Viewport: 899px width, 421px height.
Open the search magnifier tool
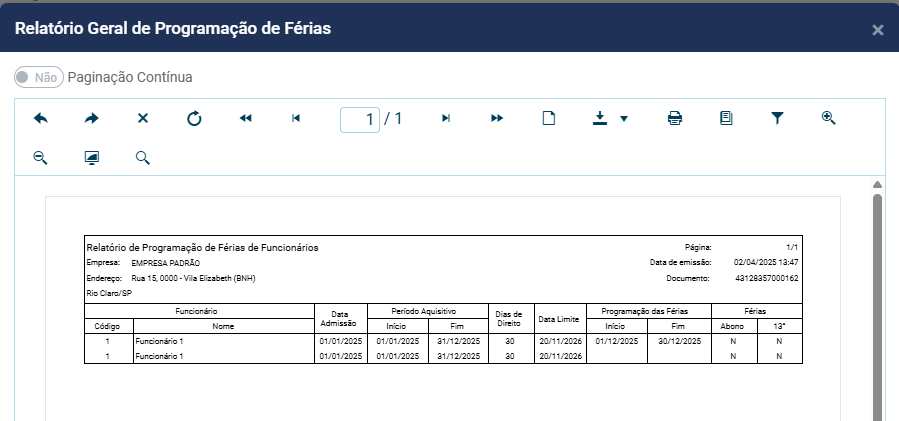click(x=143, y=158)
